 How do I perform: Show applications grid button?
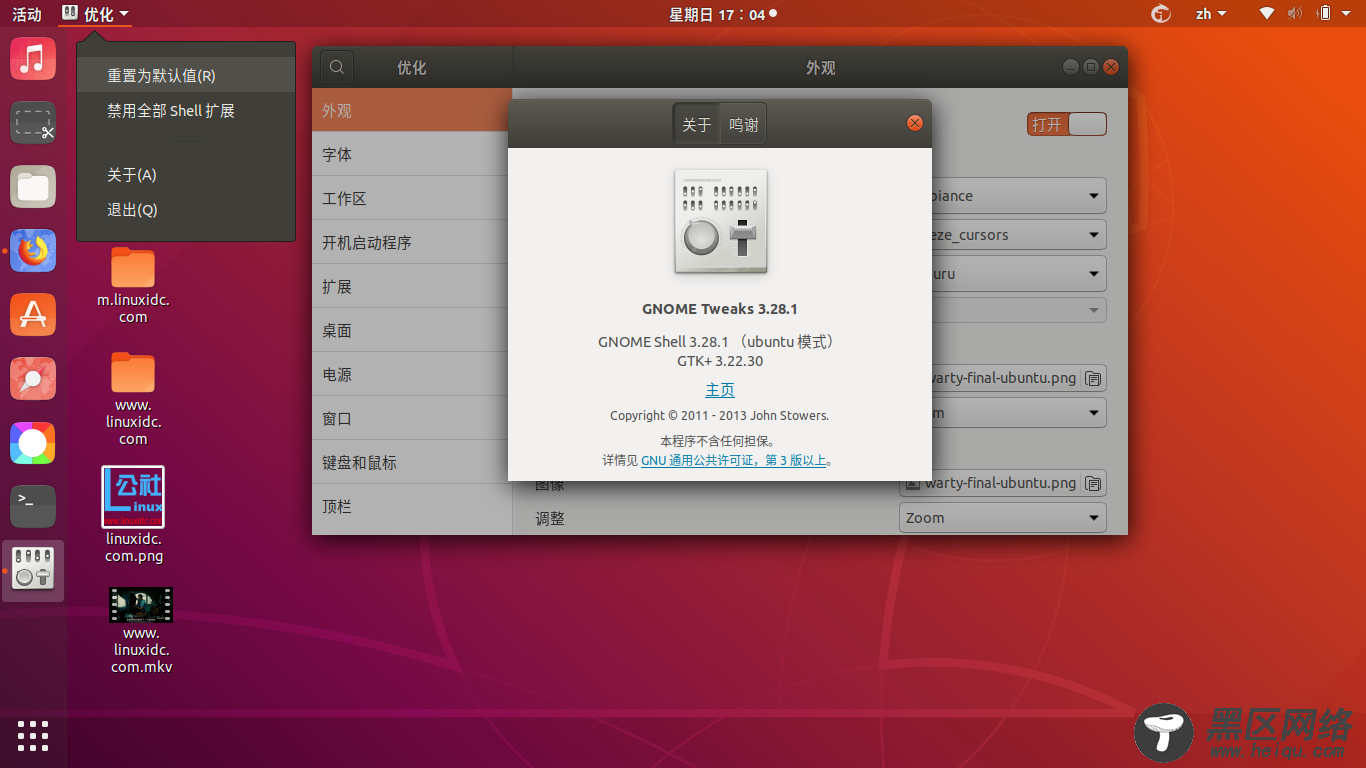[33, 735]
